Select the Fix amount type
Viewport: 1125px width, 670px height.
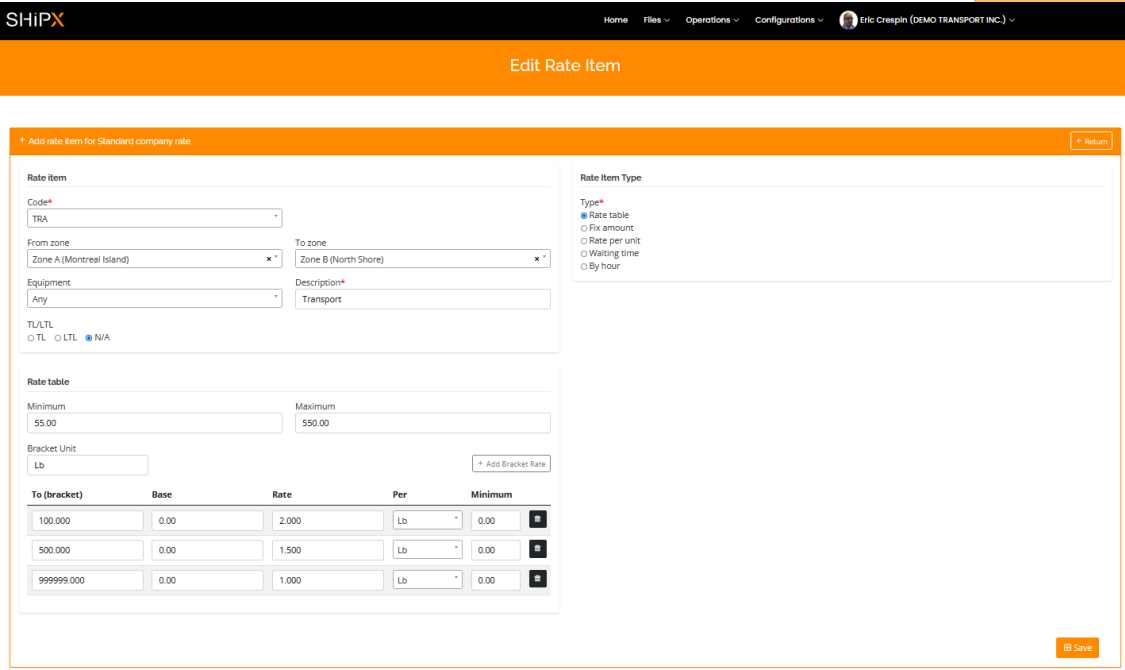(585, 228)
